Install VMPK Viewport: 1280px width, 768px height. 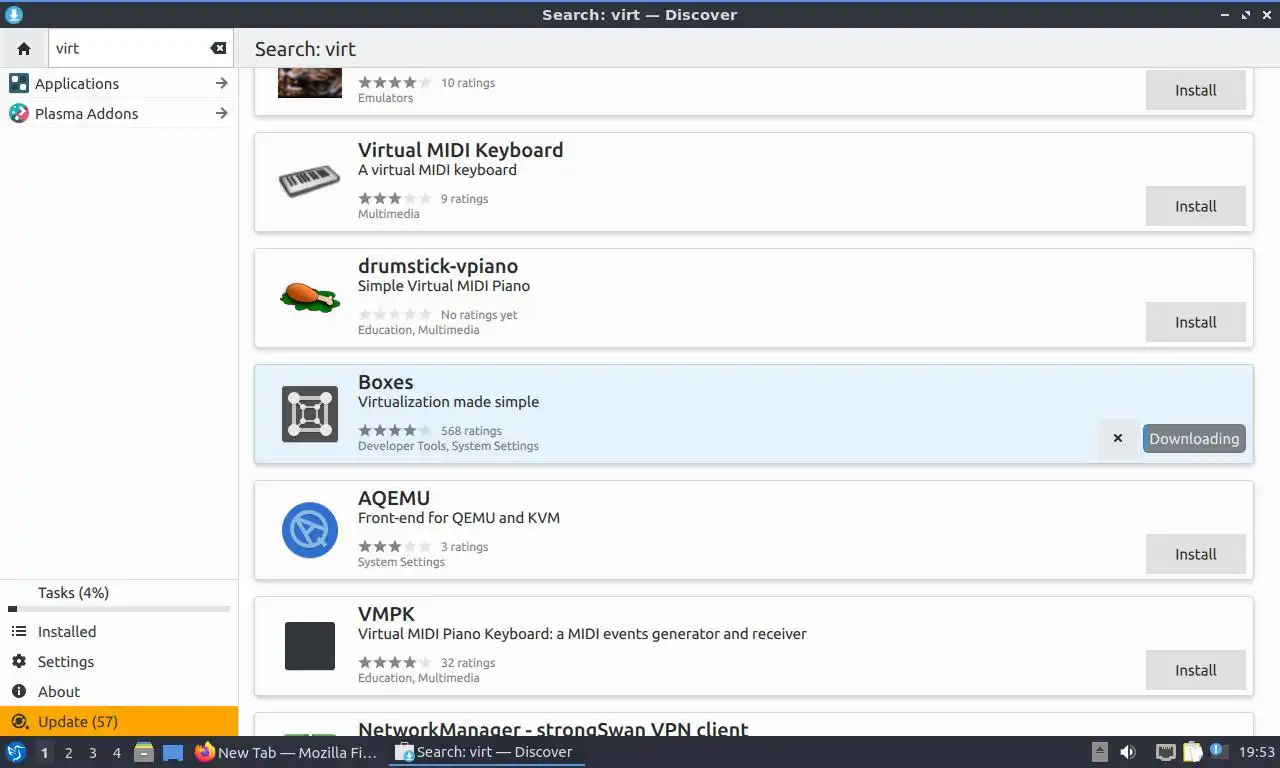tap(1195, 670)
